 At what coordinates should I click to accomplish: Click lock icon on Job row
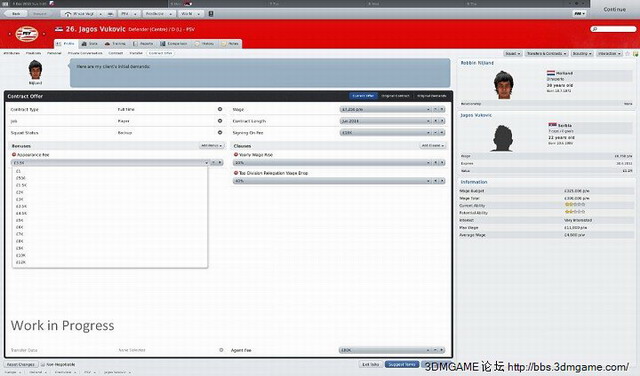pos(220,121)
